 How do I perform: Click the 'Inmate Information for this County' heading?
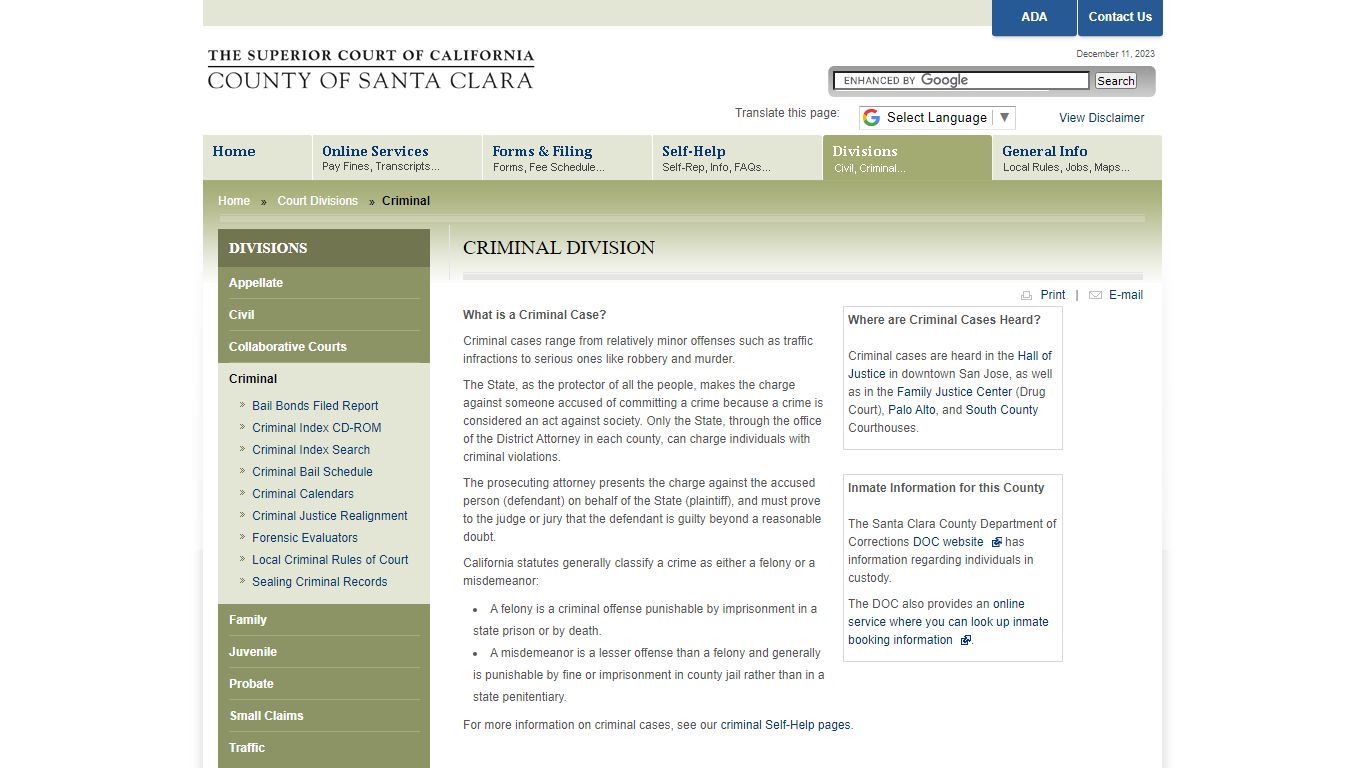[946, 488]
